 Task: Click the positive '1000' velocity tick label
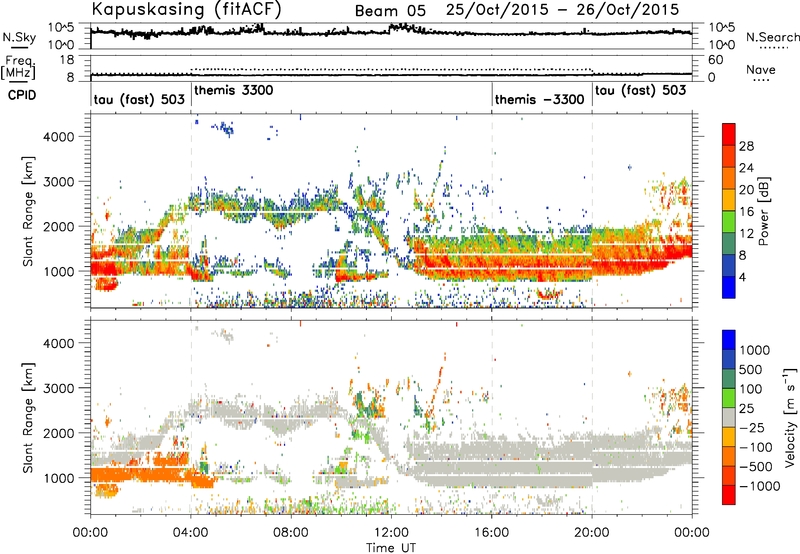coord(755,350)
